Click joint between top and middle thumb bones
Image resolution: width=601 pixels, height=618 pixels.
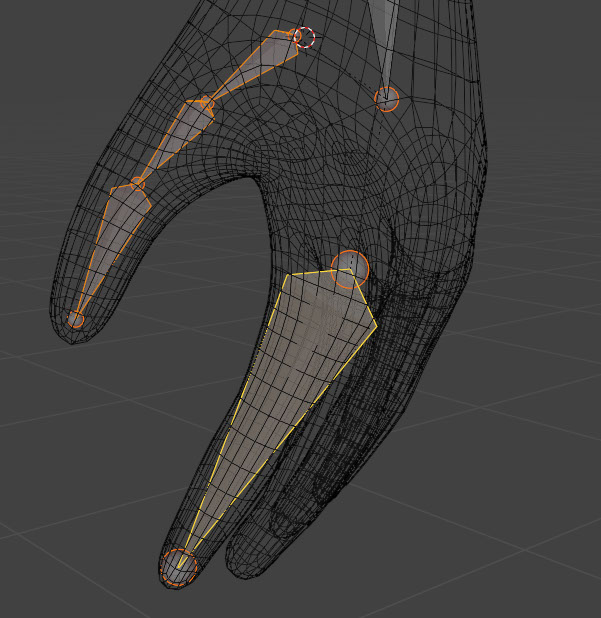tap(205, 102)
